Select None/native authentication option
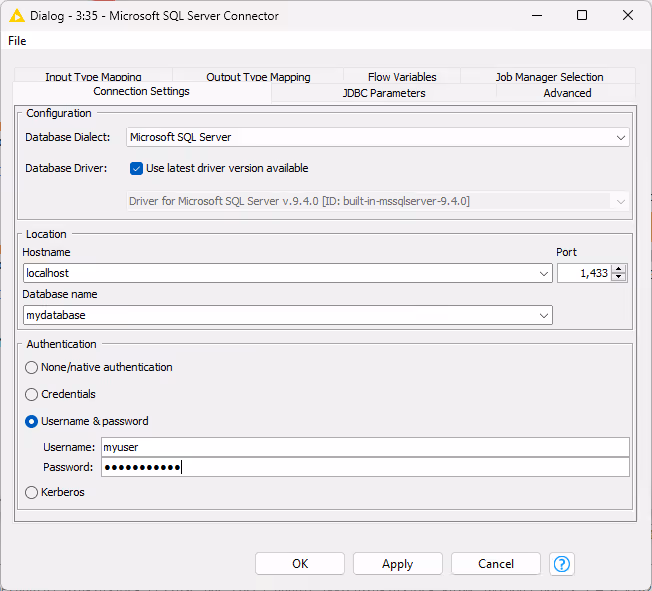The width and height of the screenshot is (652, 591). coord(32,367)
